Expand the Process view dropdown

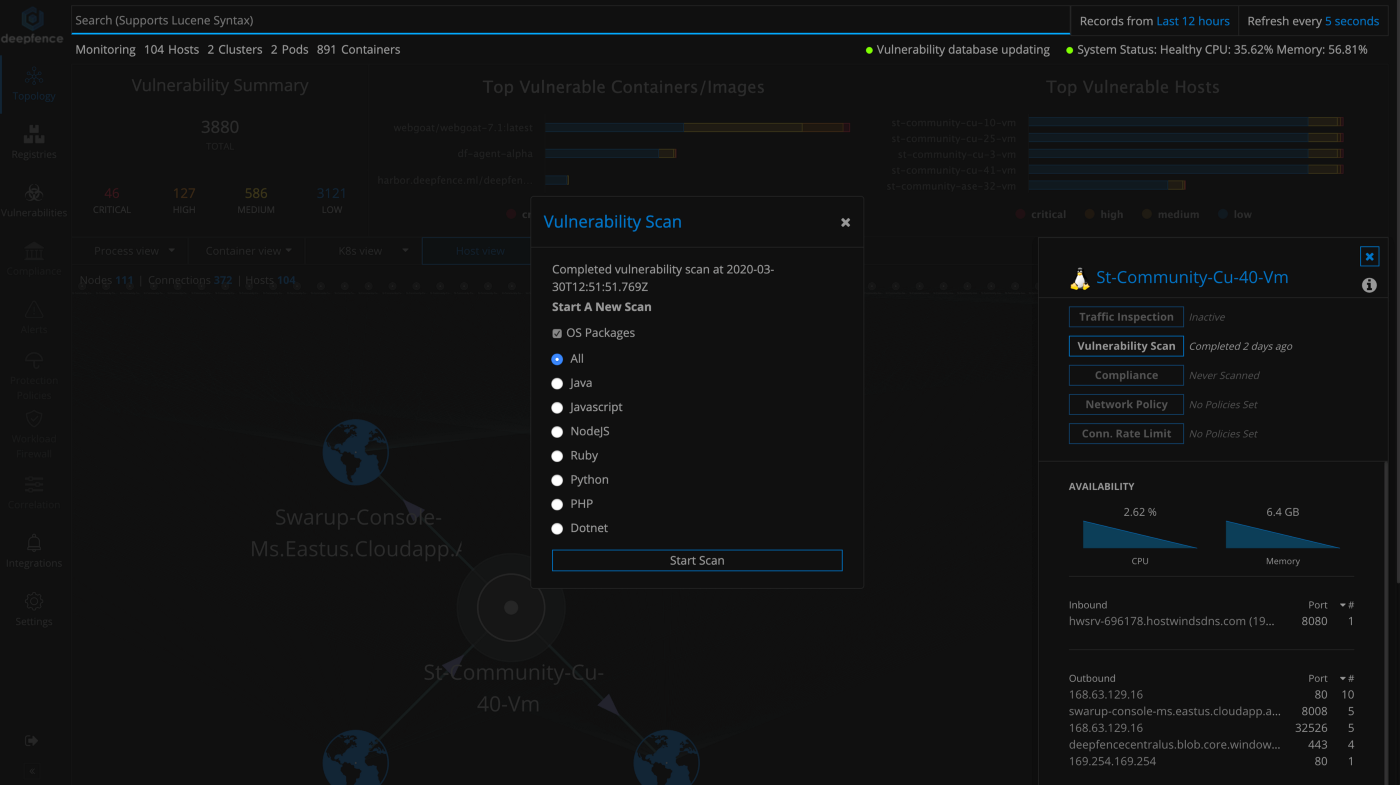pyautogui.click(x=134, y=251)
